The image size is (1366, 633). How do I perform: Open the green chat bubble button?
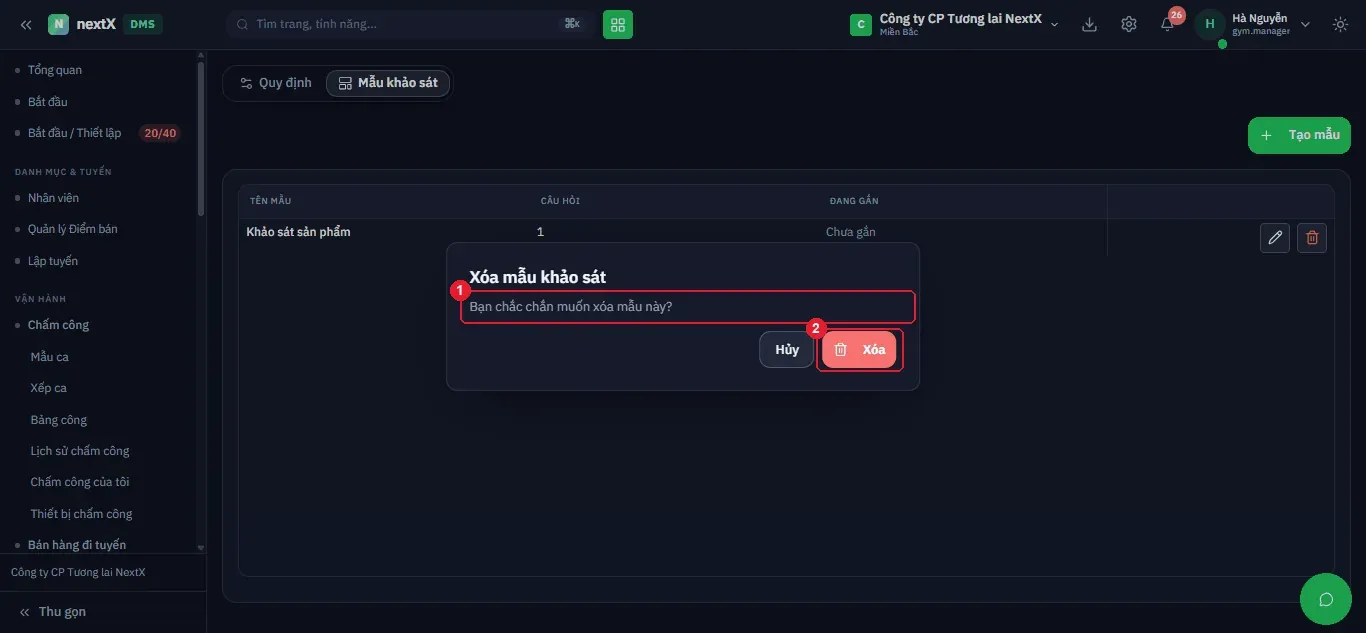pyautogui.click(x=1326, y=599)
